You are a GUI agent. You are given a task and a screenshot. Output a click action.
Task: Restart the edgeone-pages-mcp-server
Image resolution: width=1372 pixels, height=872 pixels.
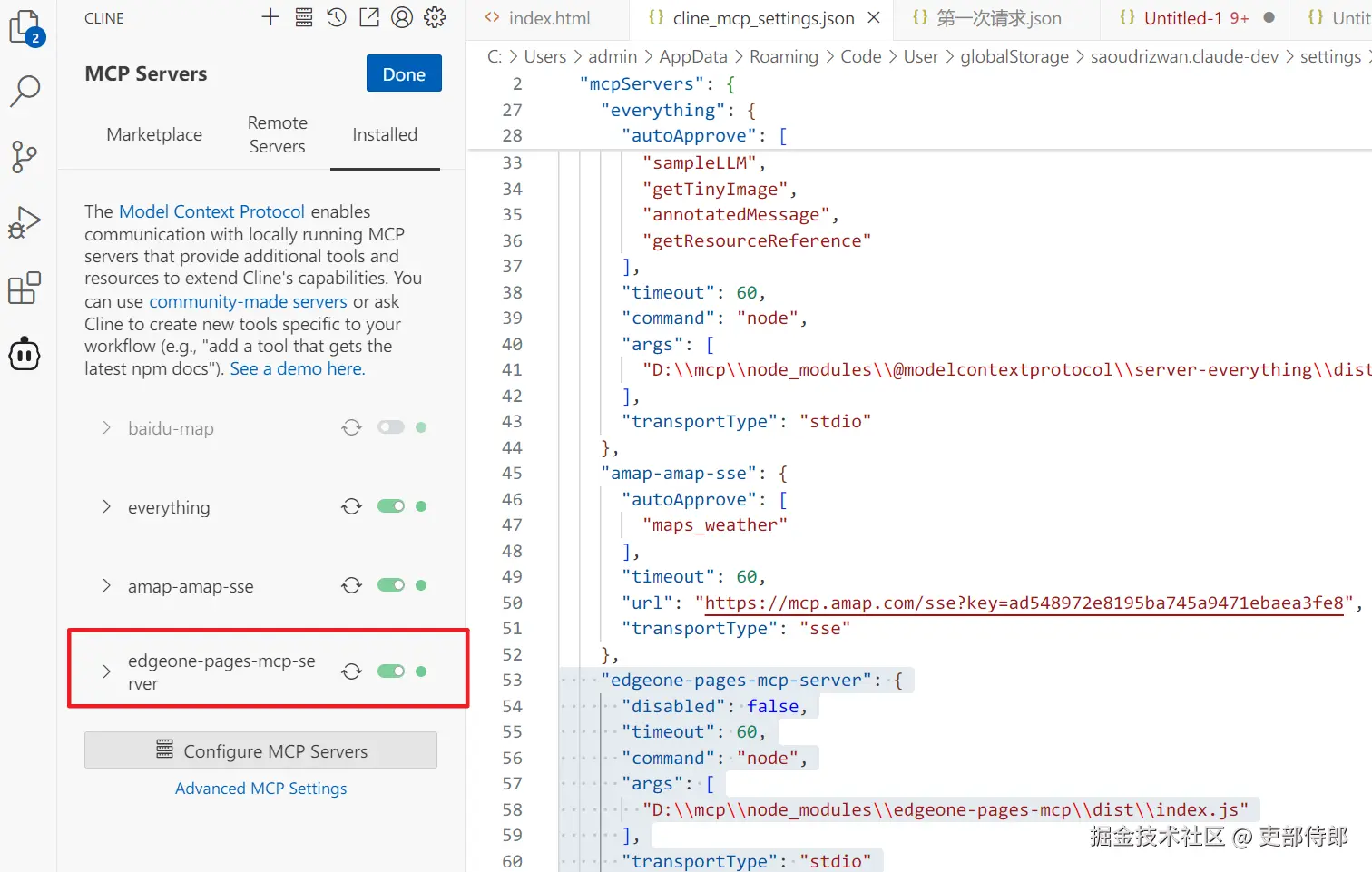pyautogui.click(x=352, y=671)
